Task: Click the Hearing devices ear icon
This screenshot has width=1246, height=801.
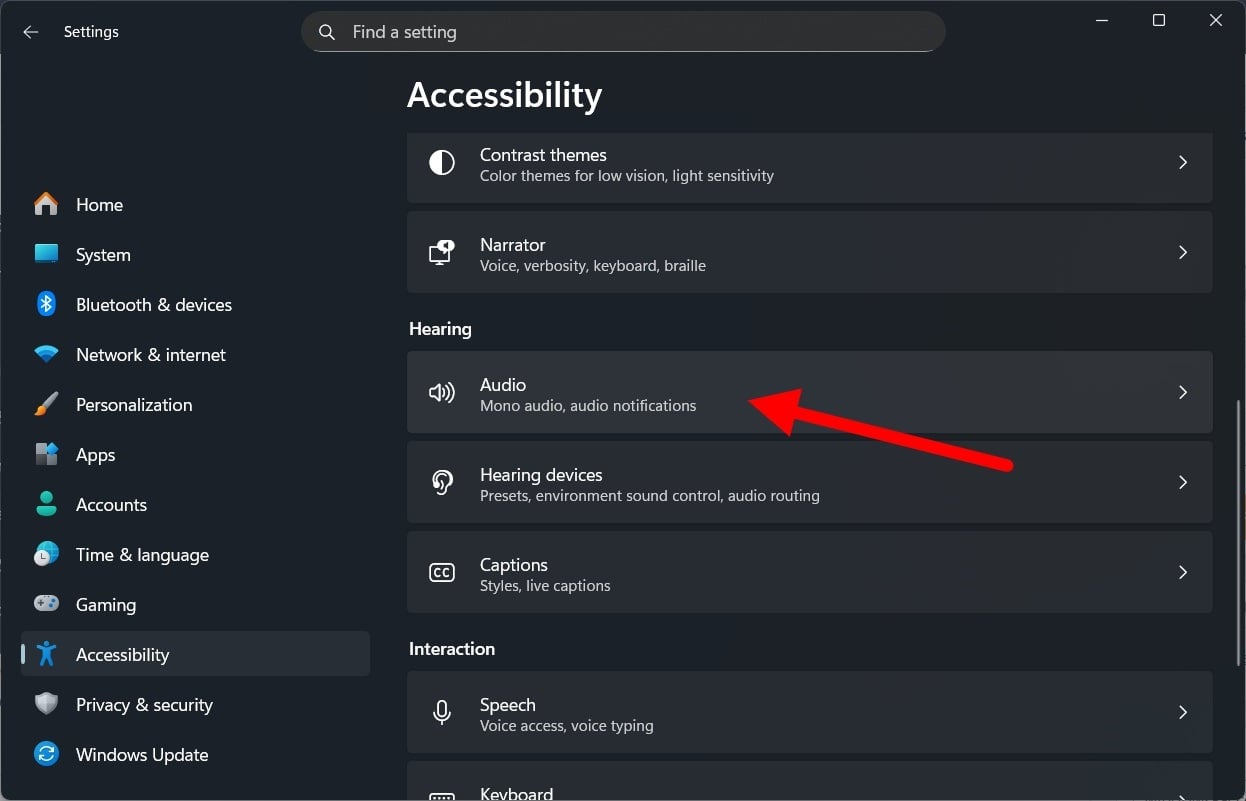Action: click(x=442, y=482)
